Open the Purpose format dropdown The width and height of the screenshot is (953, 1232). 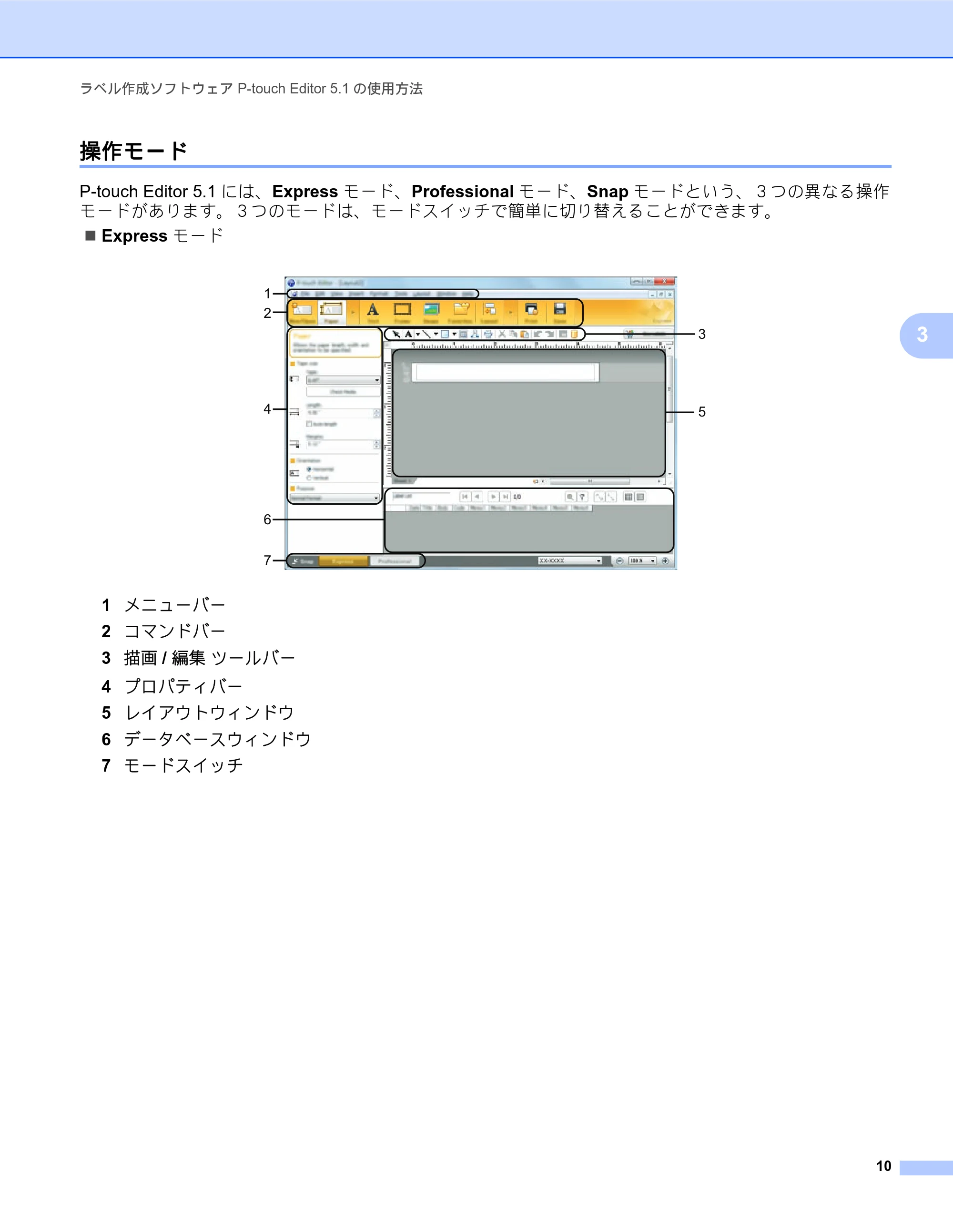335,498
